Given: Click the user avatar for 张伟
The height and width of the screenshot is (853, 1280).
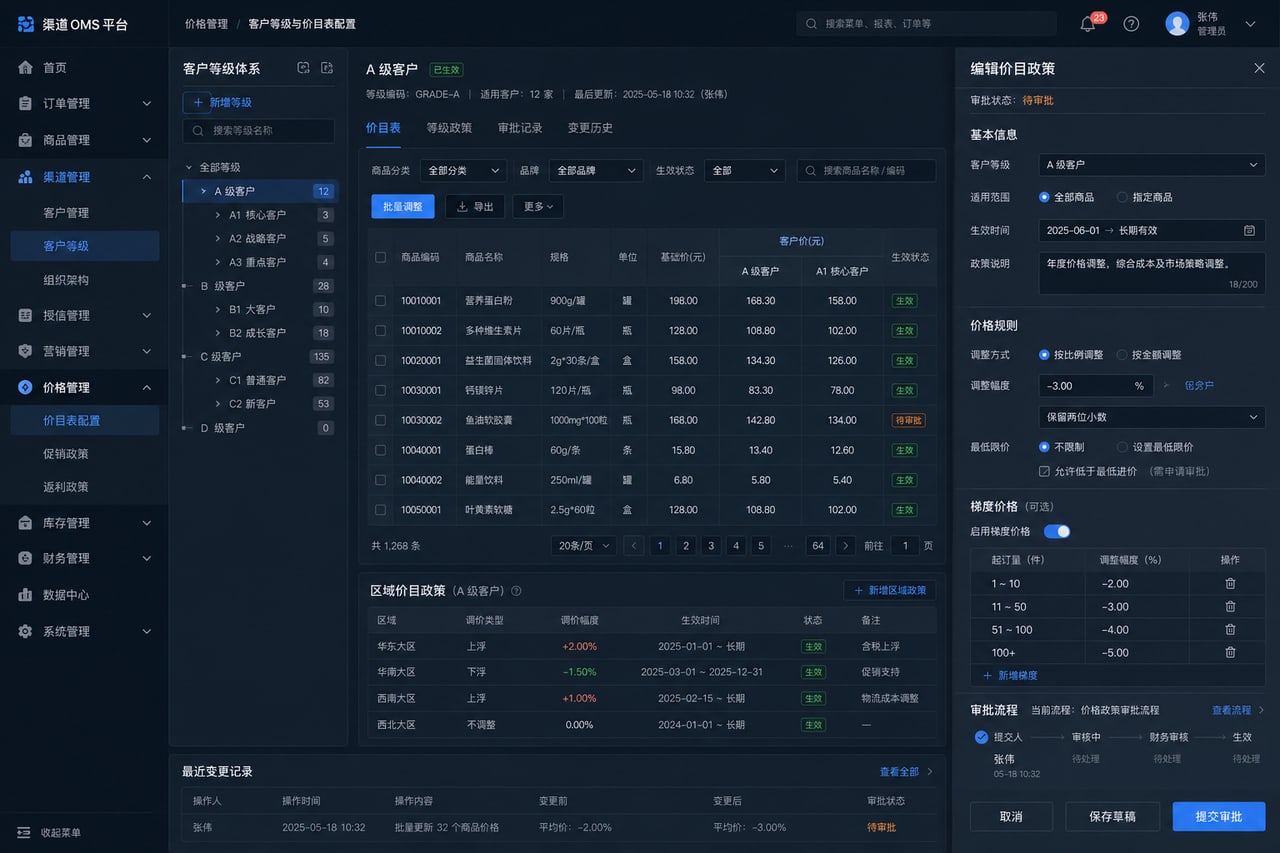Looking at the screenshot, I should (x=1177, y=24).
